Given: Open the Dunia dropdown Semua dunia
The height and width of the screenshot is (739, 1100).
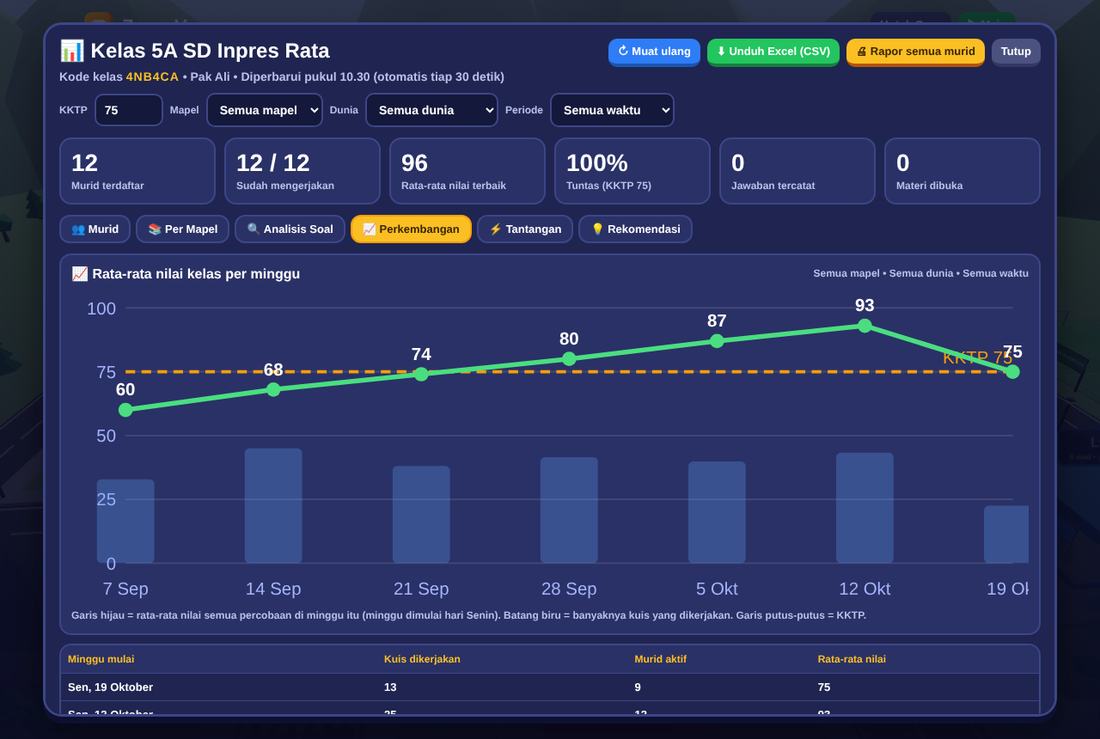Looking at the screenshot, I should tap(431, 110).
